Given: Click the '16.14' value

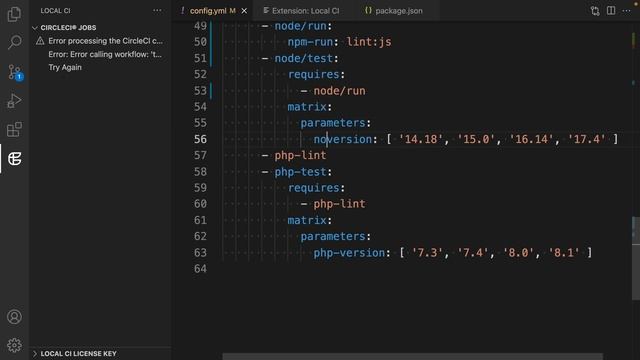Looking at the screenshot, I should 531,139.
